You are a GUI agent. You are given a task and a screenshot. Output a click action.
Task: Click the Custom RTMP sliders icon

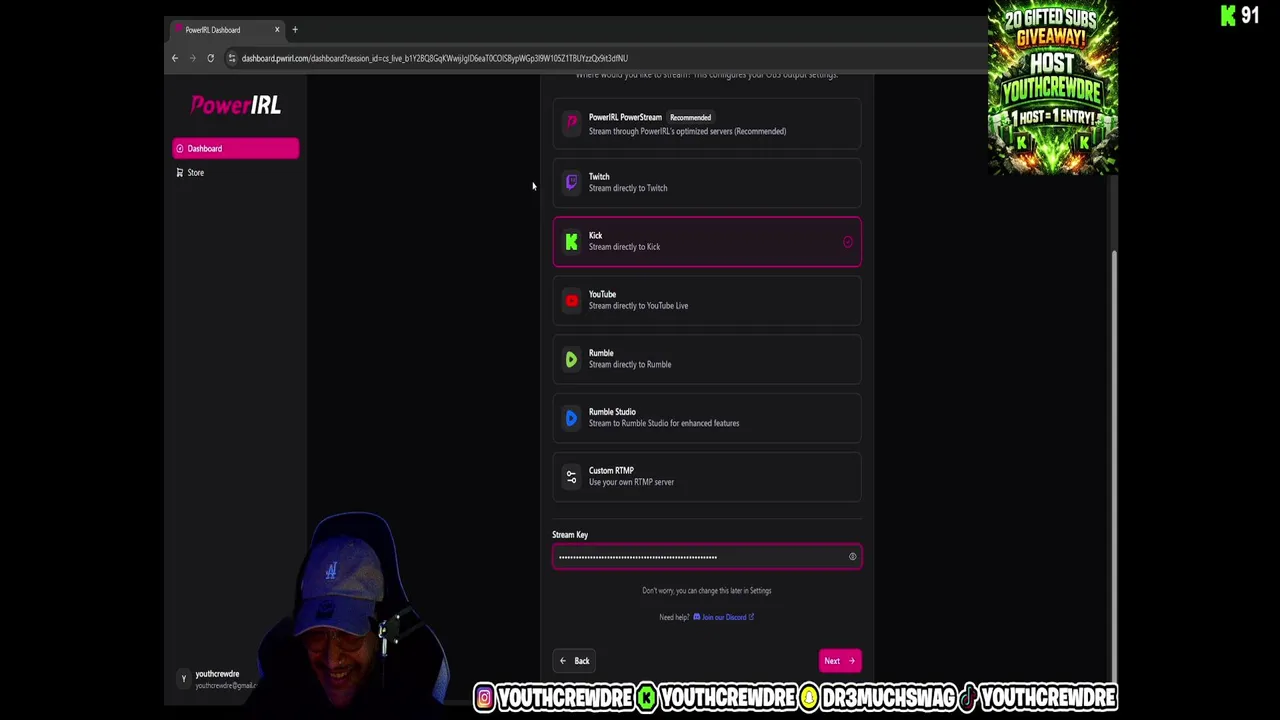click(x=571, y=477)
